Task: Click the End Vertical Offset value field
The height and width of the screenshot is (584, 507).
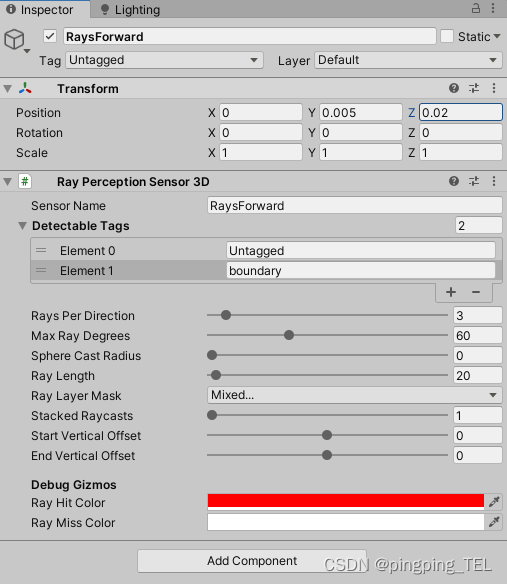Action: coord(478,456)
